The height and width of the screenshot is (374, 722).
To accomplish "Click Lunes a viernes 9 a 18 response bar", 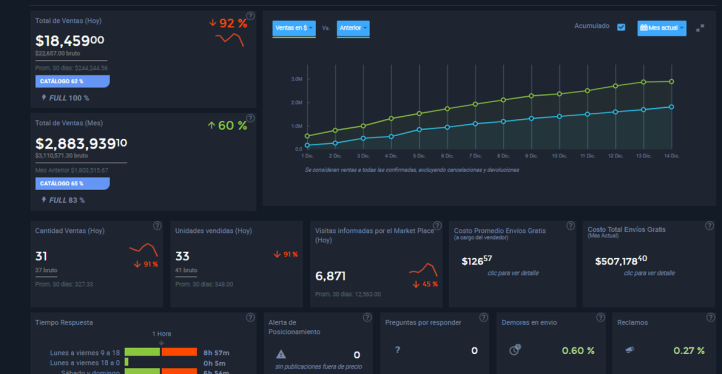I will [x=161, y=352].
